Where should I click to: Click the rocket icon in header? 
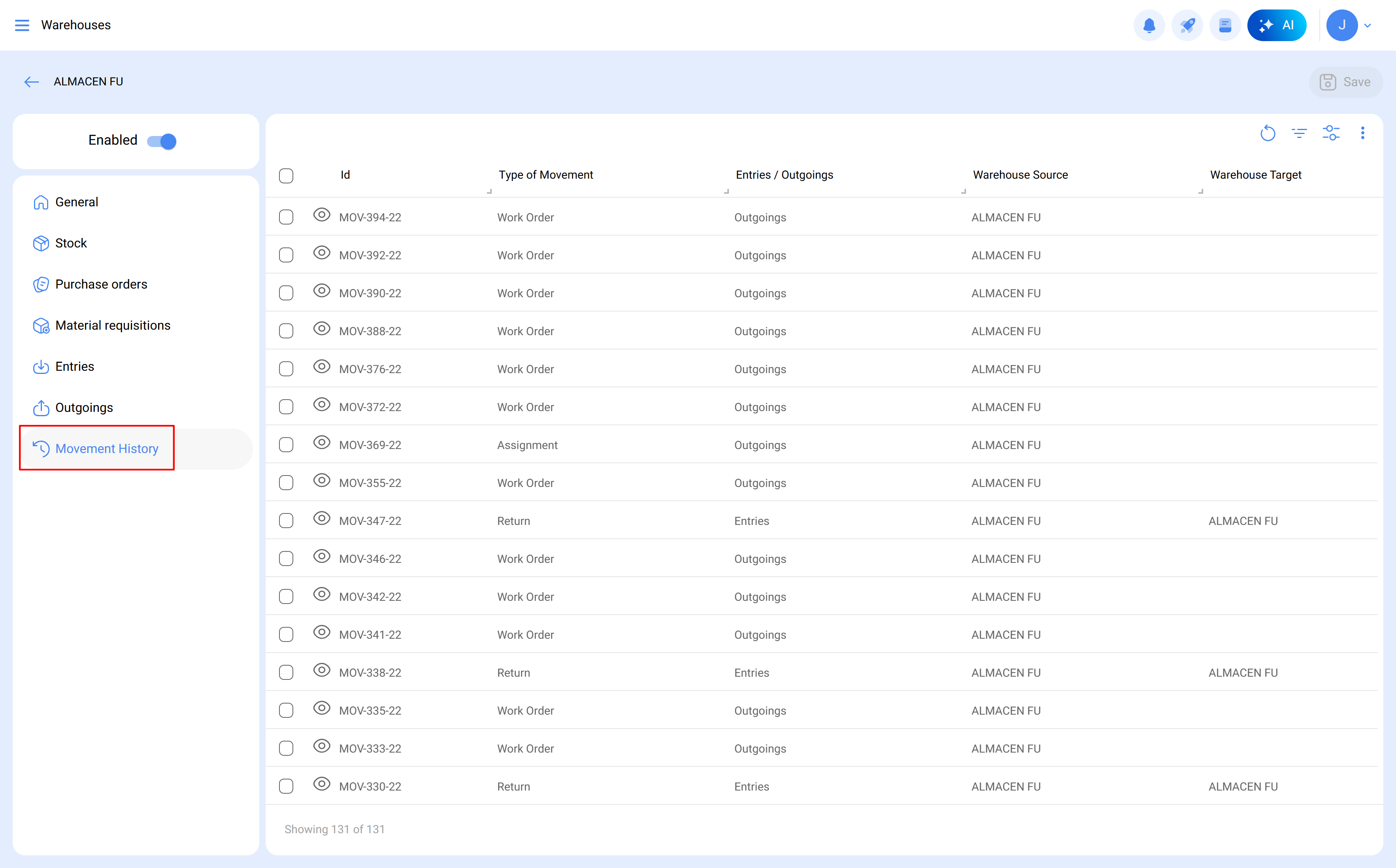click(x=1187, y=25)
